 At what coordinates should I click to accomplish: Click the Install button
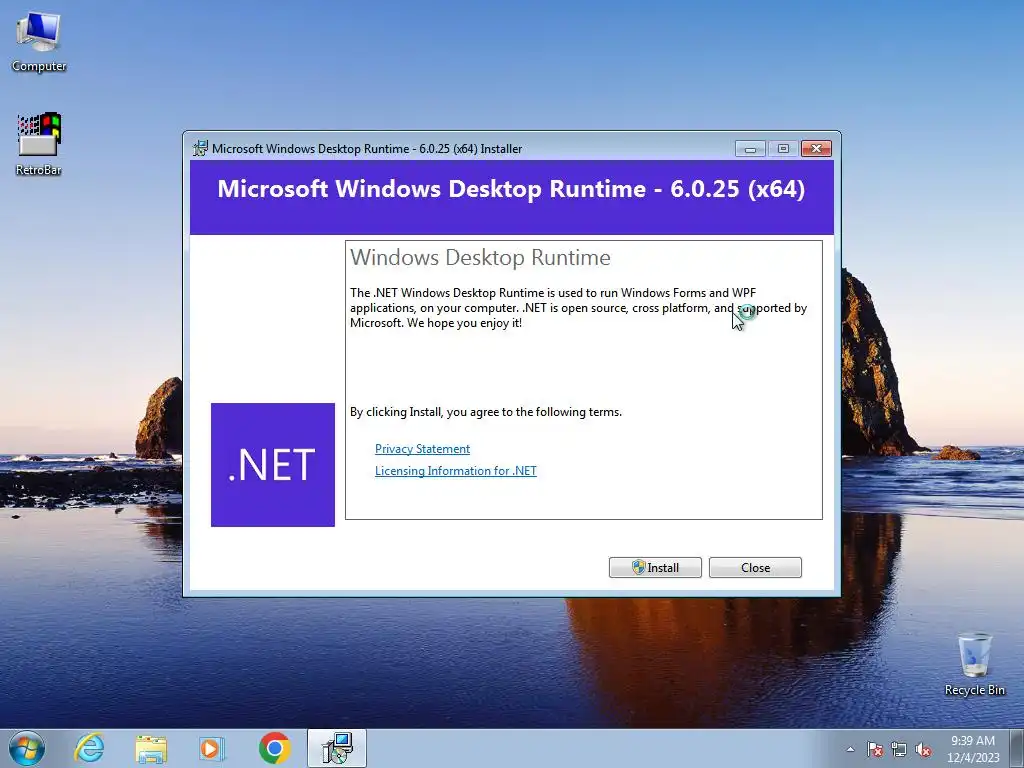tap(655, 568)
